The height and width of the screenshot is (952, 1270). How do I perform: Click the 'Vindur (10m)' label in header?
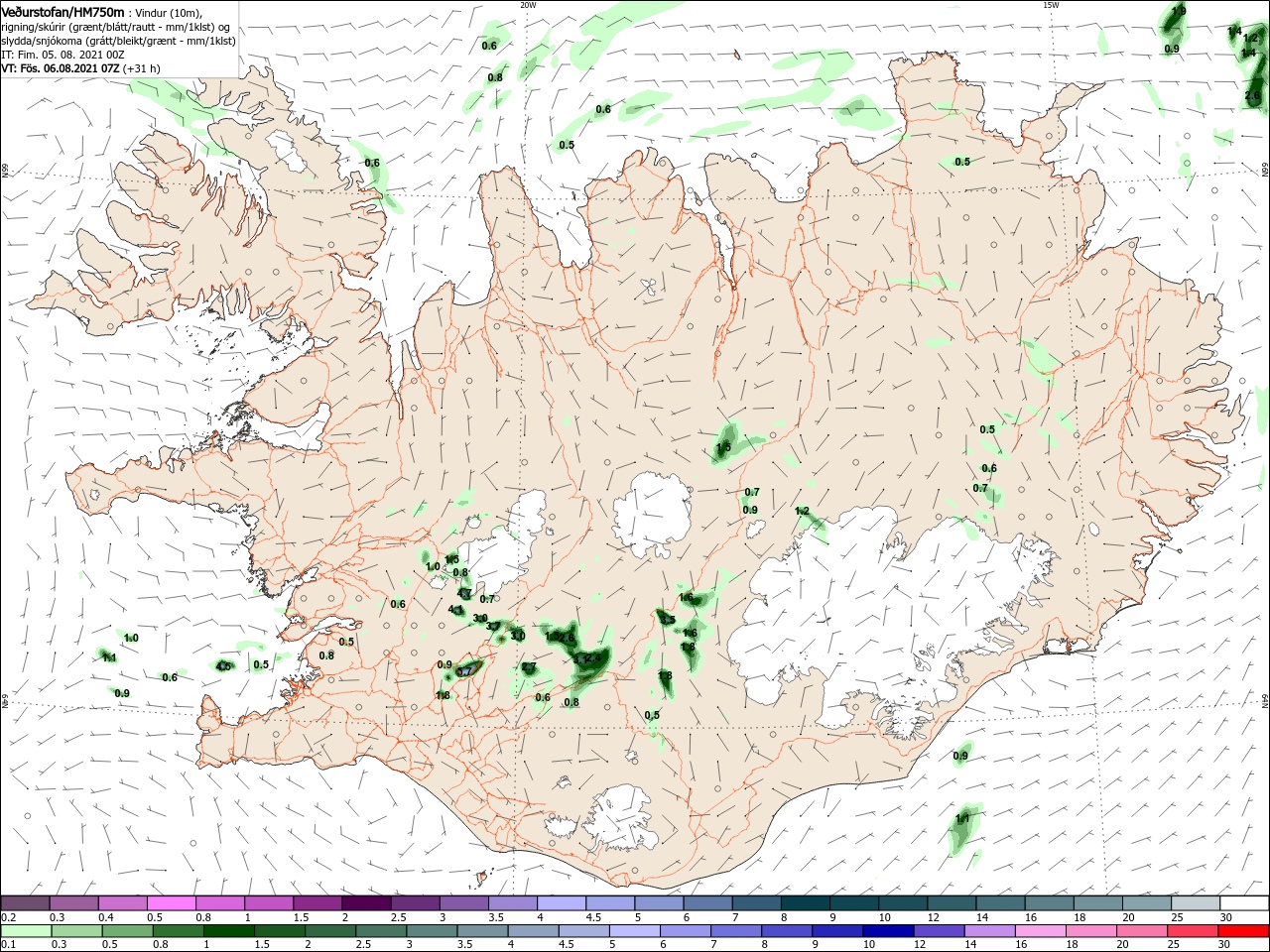pos(168,13)
